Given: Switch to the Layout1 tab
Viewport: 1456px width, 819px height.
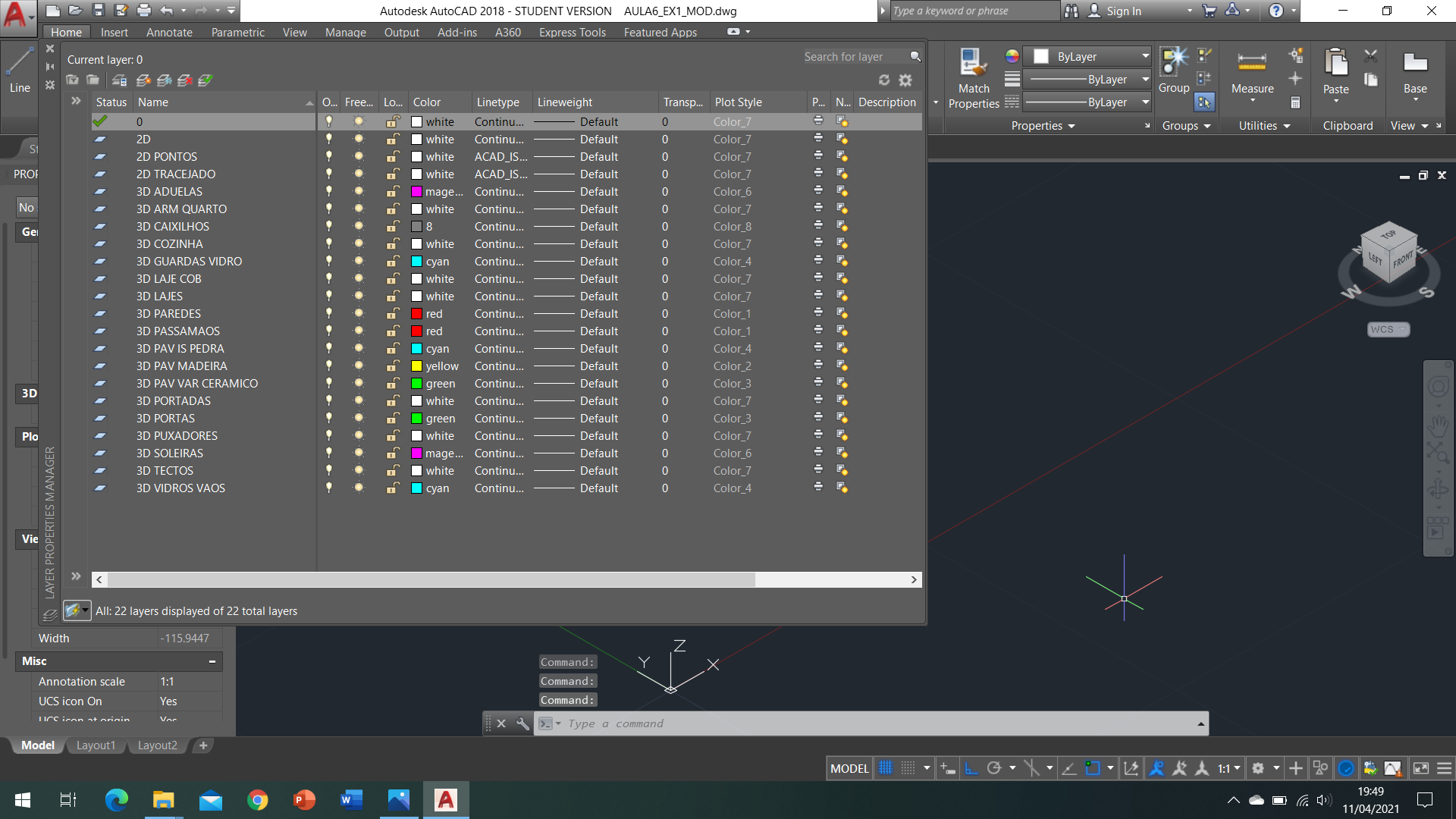Looking at the screenshot, I should pos(96,745).
